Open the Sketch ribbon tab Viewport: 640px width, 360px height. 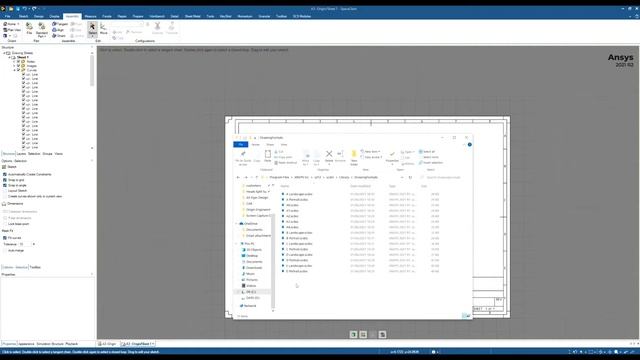tap(23, 16)
